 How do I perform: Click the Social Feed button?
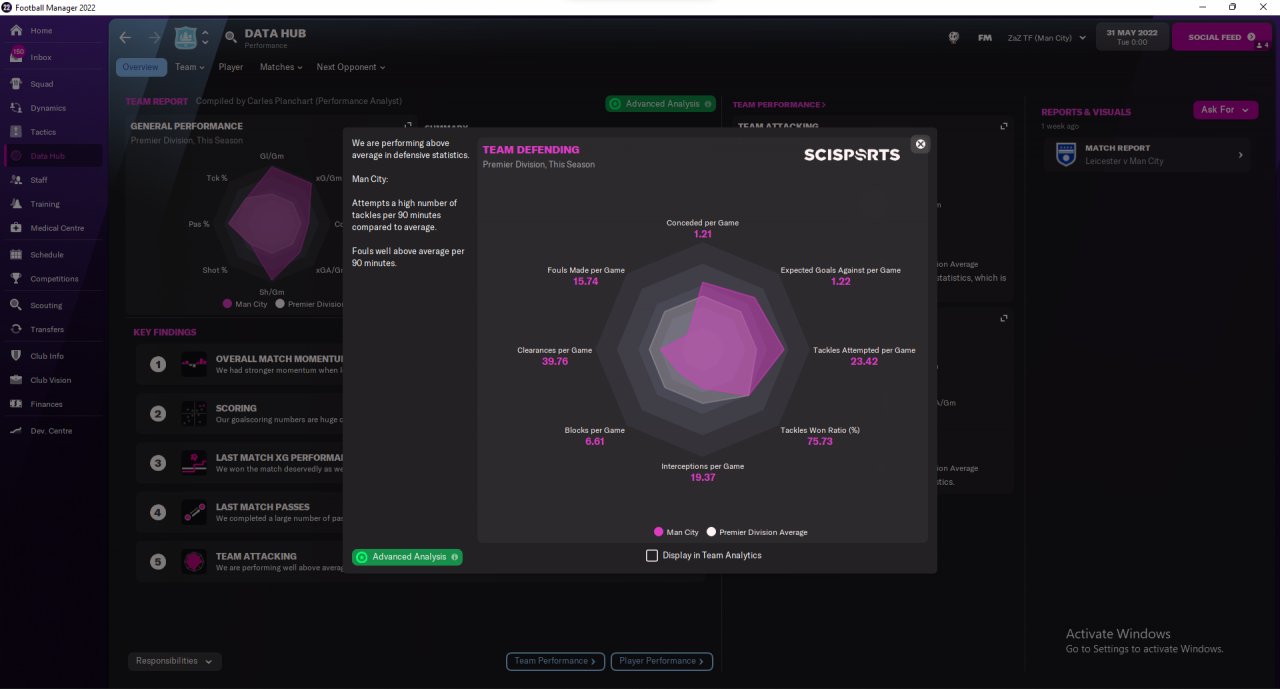tap(1221, 37)
